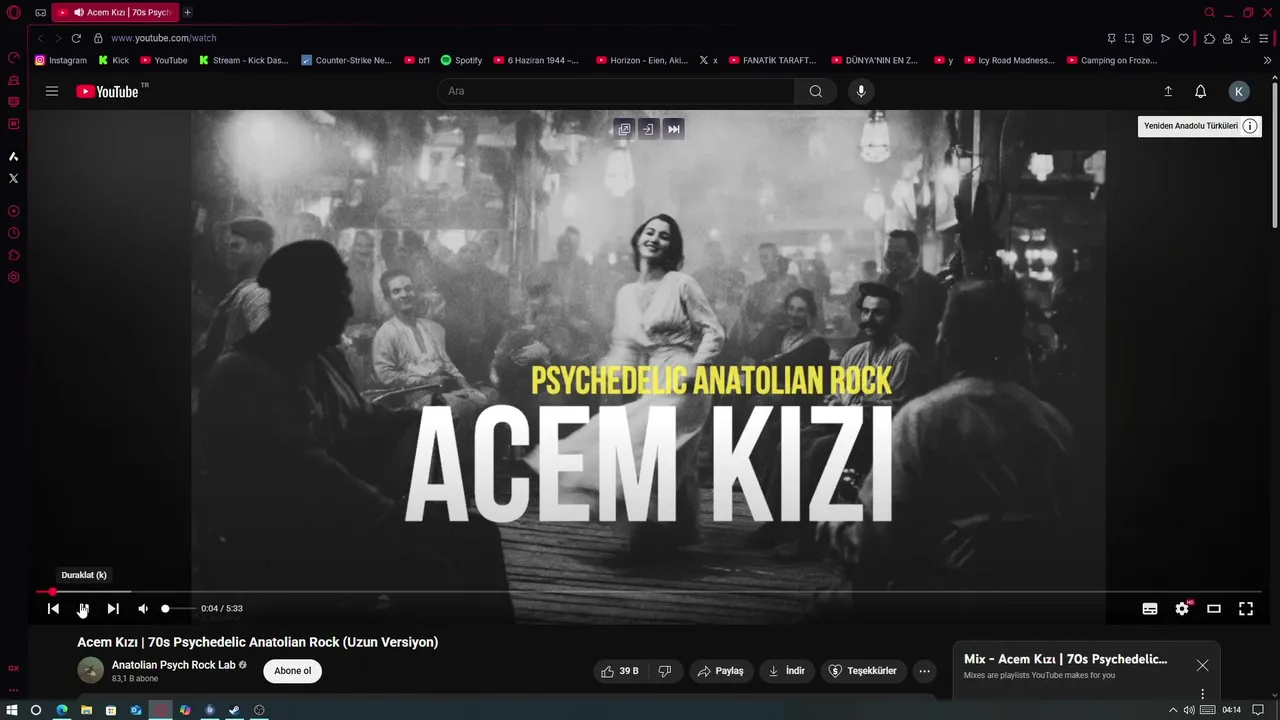Image resolution: width=1280 pixels, height=720 pixels.
Task: Open the Counter-Strike Ne... bookmark
Action: (x=347, y=60)
